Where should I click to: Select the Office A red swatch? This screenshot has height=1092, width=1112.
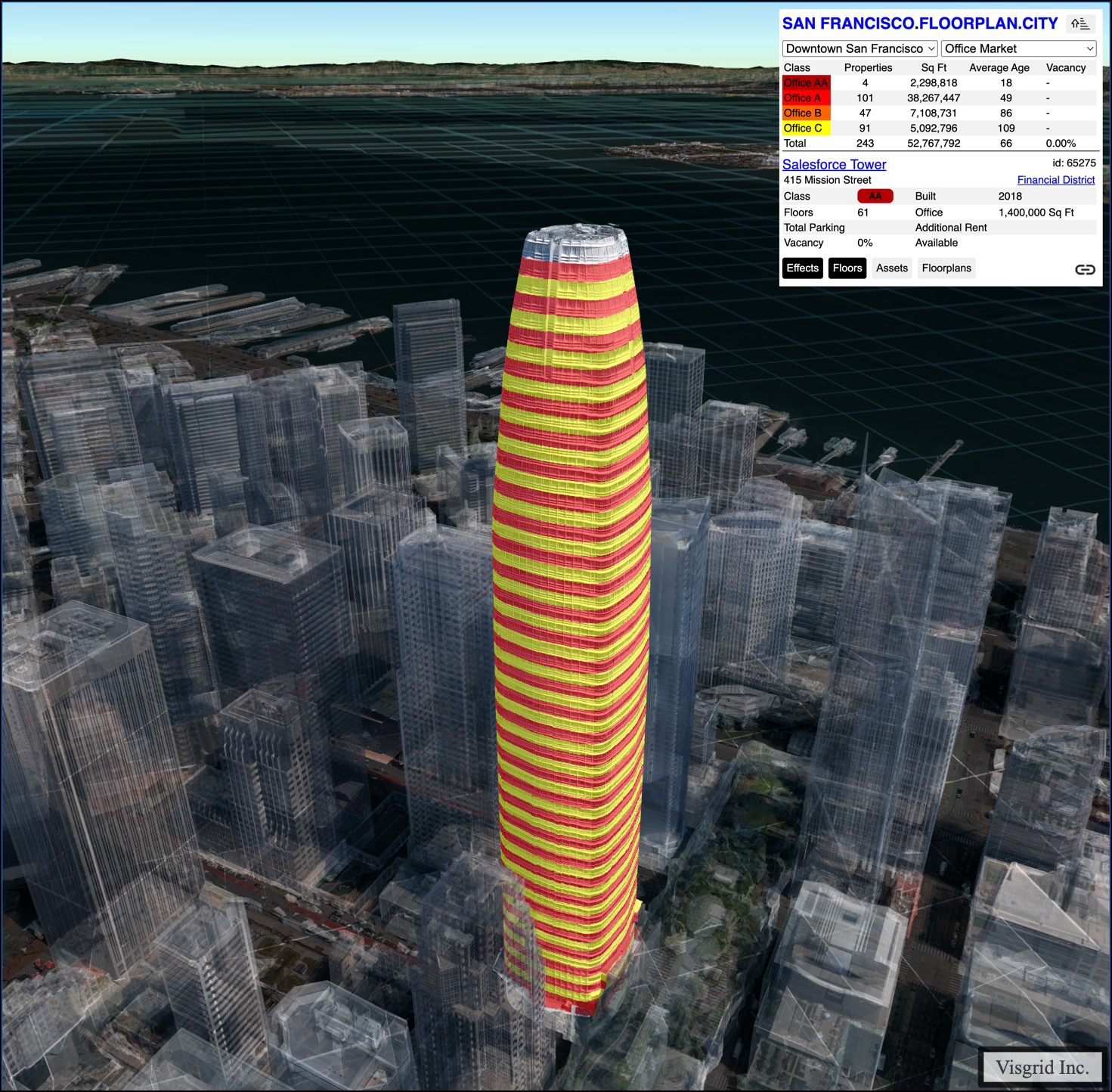pos(806,98)
